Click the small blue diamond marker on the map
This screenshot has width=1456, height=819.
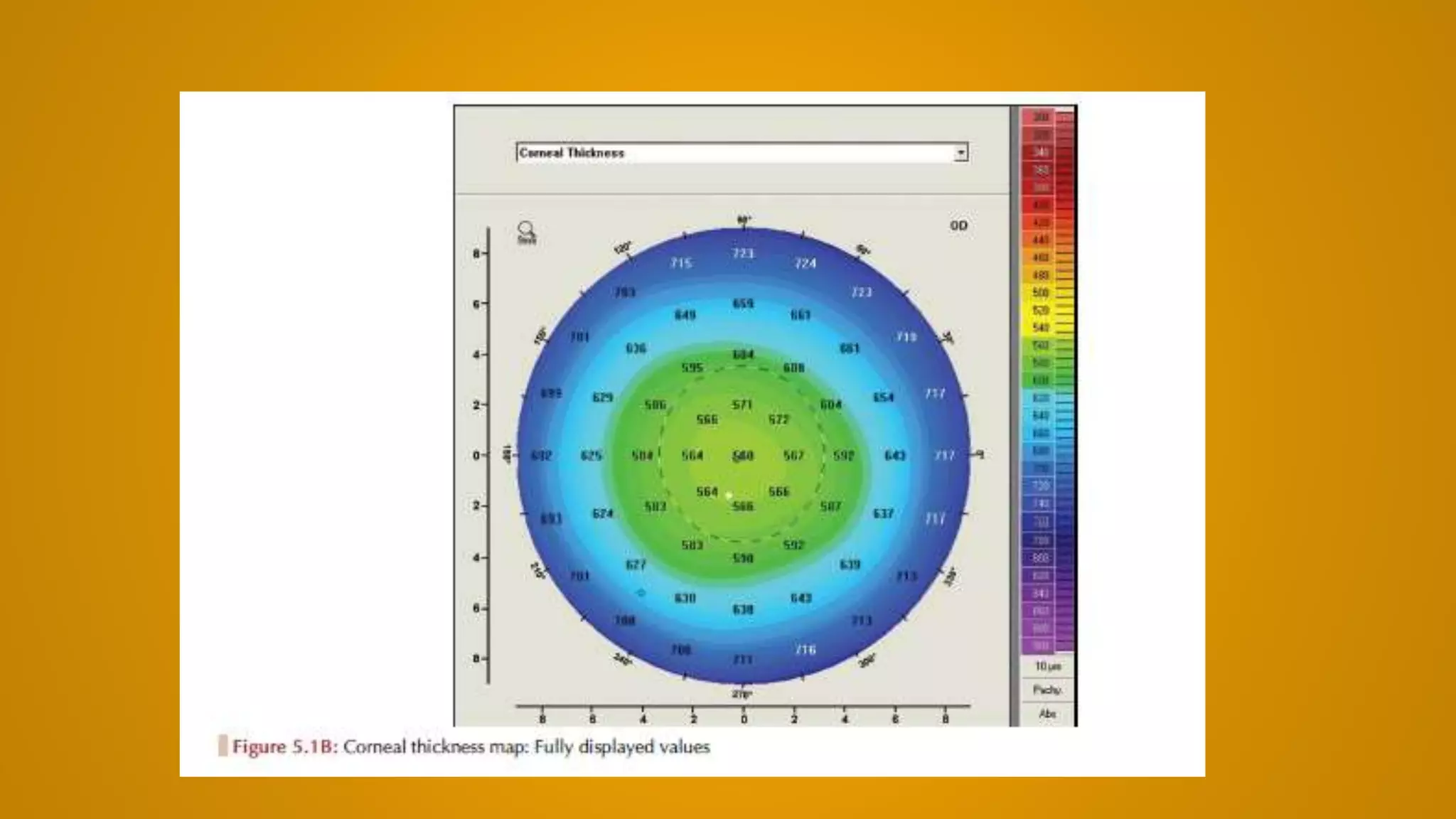click(x=641, y=592)
